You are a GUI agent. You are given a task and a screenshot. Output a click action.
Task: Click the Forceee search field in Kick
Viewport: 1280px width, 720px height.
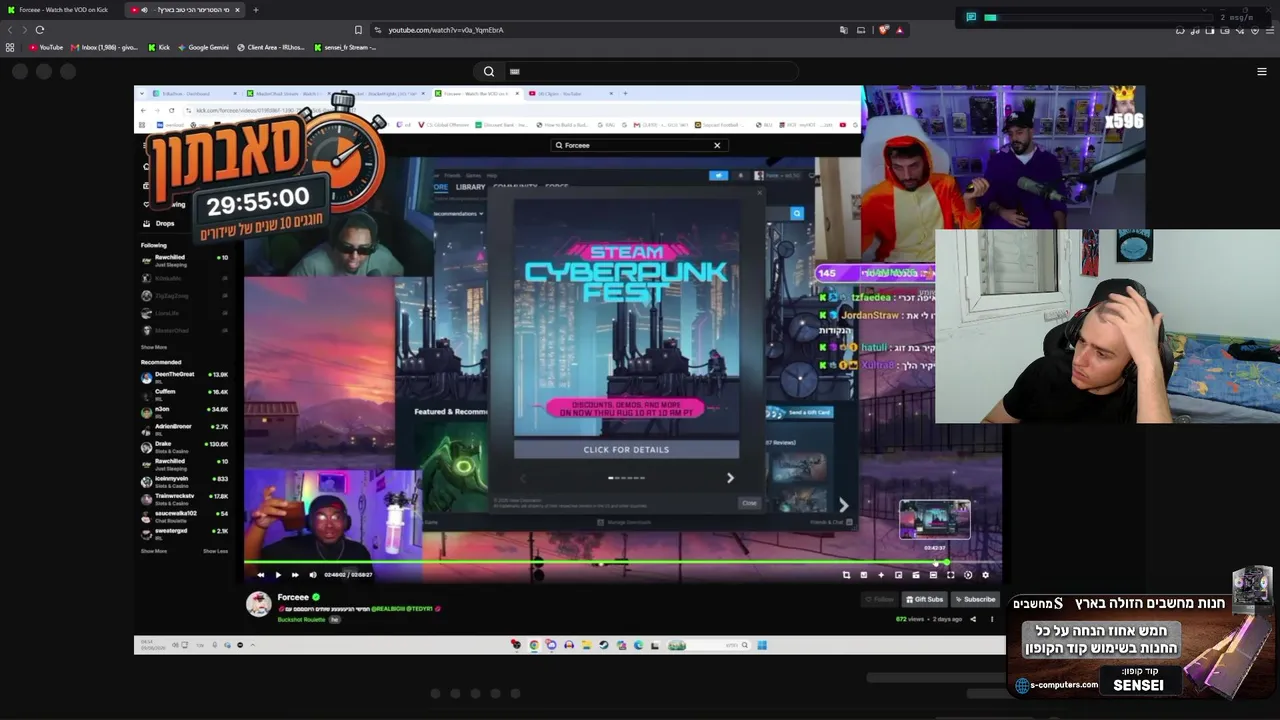638,145
